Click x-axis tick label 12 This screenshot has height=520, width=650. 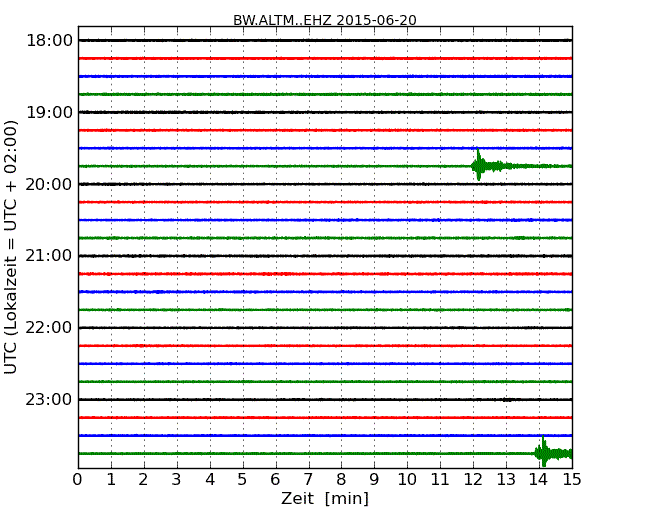tap(473, 480)
